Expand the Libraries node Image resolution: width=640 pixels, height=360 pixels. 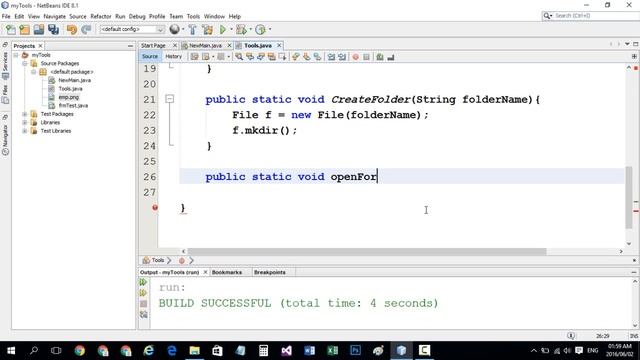(x=25, y=122)
